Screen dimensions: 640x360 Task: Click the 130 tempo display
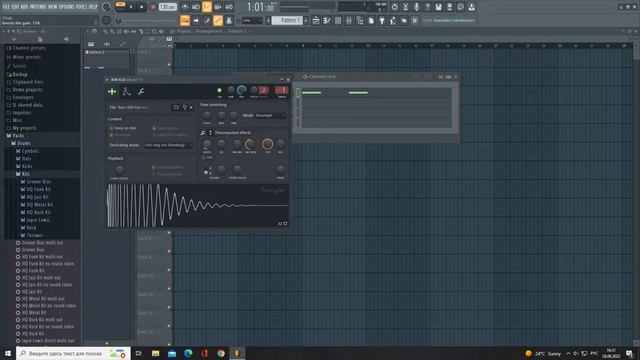click(x=167, y=7)
